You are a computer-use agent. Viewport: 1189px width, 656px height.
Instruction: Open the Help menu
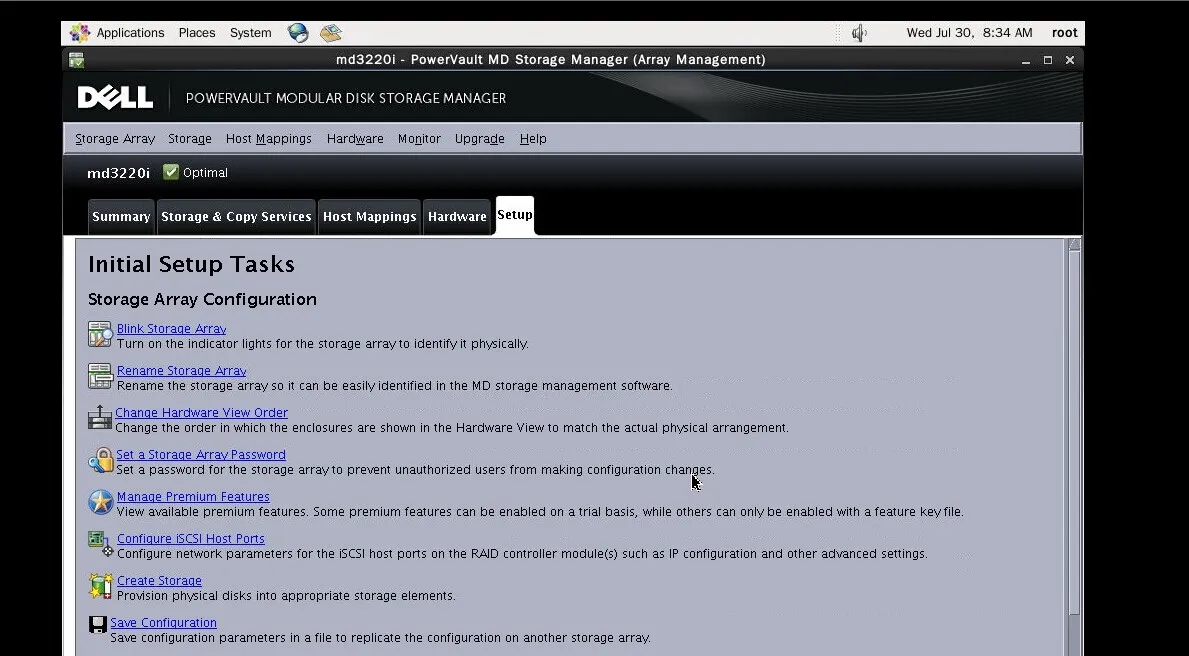[533, 139]
